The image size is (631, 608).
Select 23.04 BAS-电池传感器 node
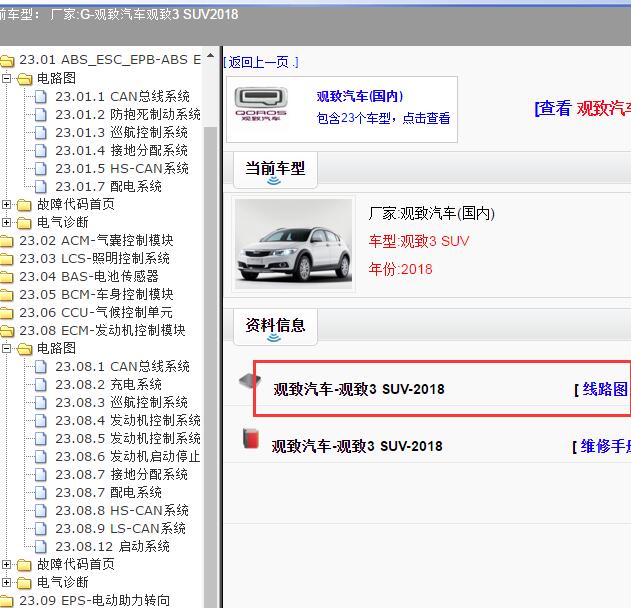click(89, 276)
